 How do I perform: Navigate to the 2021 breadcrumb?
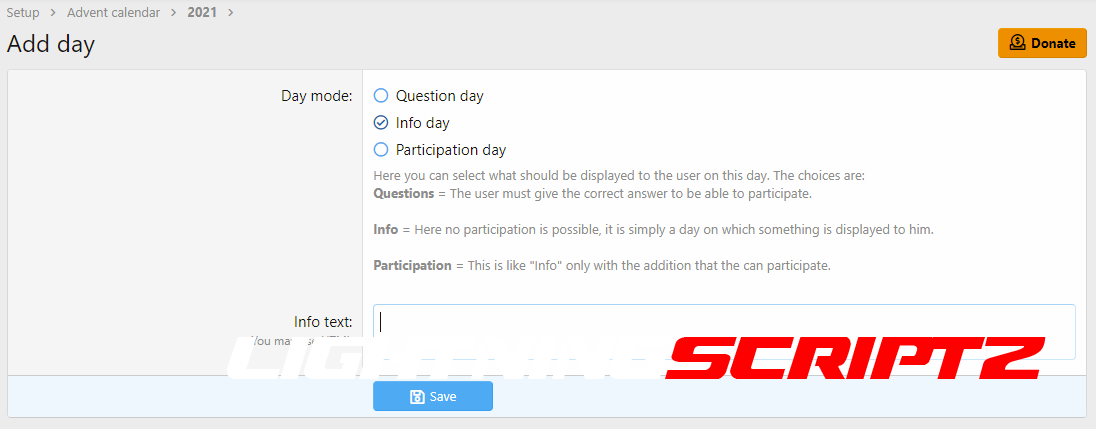[203, 13]
